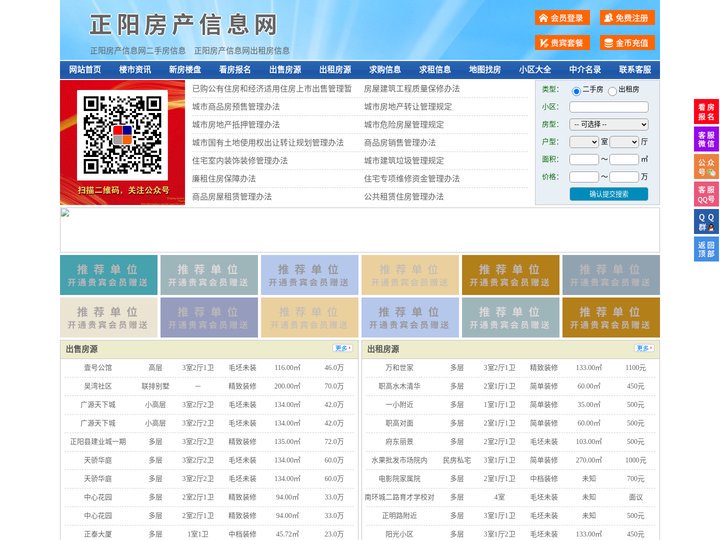
Task: Go to 求租信息 navigation item
Action: (435, 70)
